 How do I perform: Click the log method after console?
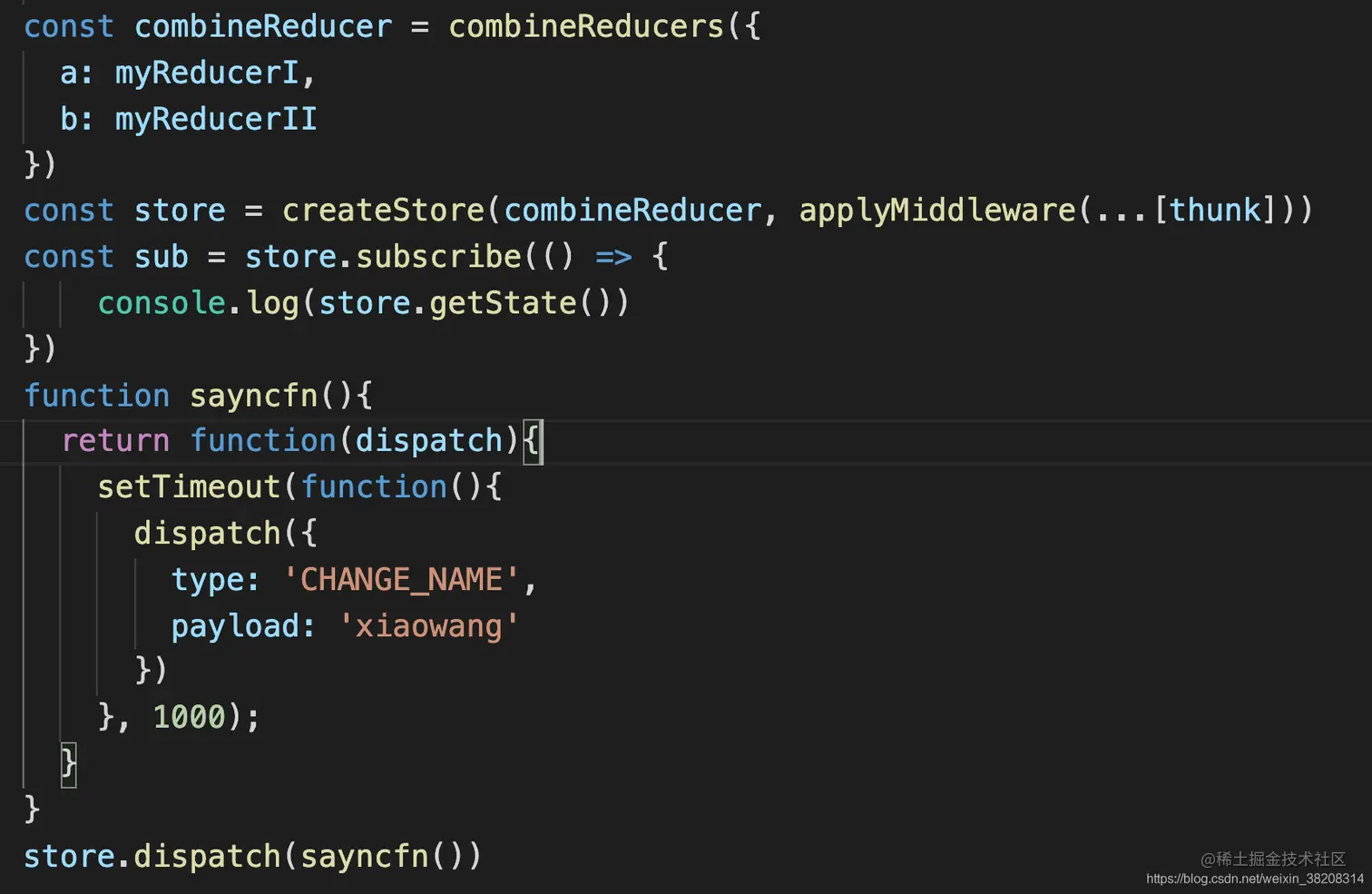[x=272, y=303]
